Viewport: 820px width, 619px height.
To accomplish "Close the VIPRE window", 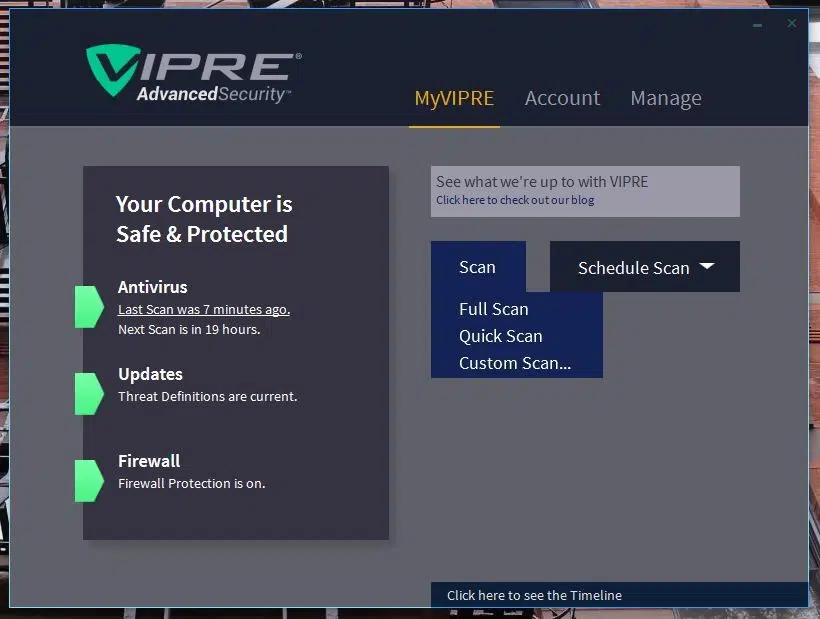I will (x=792, y=24).
